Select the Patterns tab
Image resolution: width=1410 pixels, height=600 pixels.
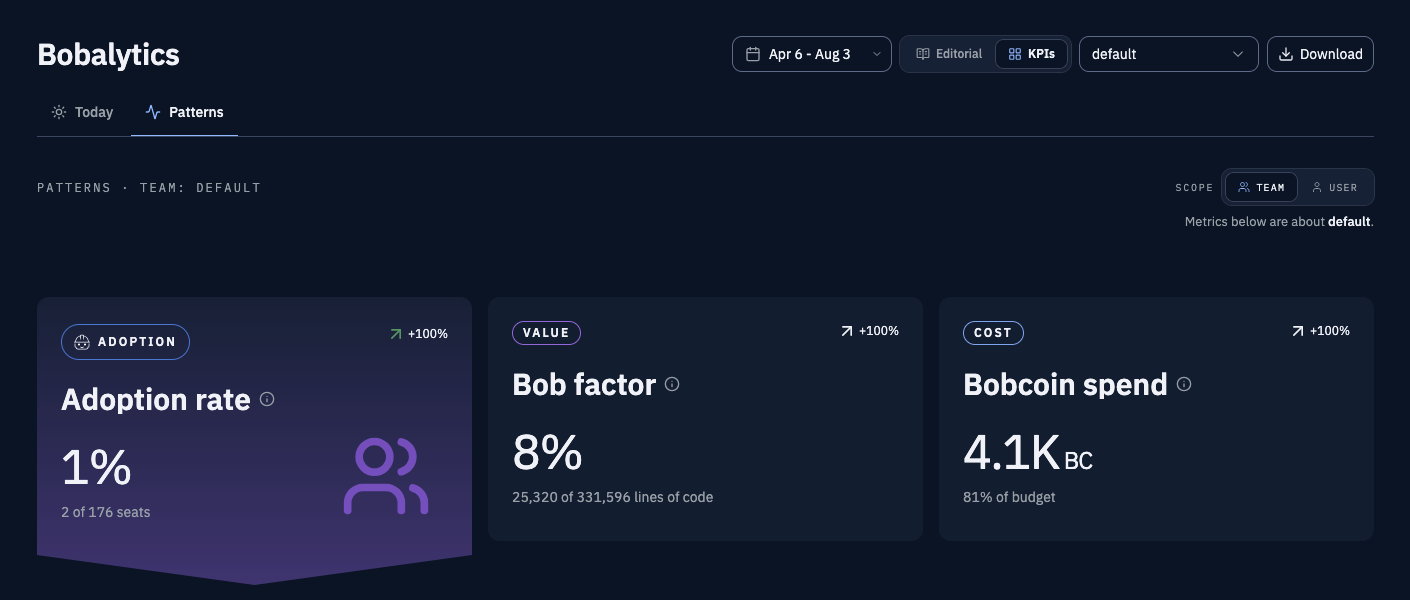(184, 112)
